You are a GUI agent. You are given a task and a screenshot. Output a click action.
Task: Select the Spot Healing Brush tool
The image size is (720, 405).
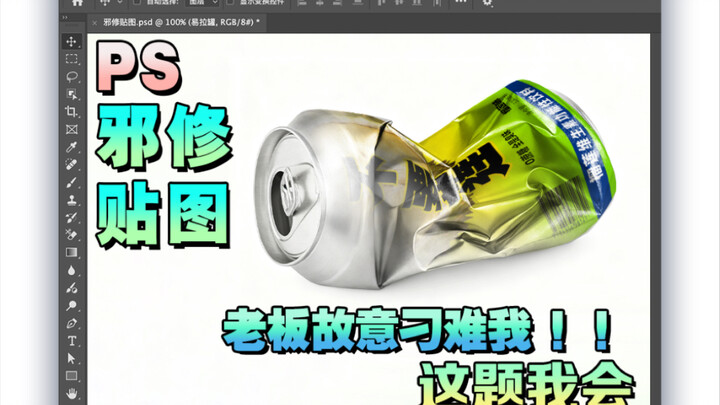(x=71, y=164)
